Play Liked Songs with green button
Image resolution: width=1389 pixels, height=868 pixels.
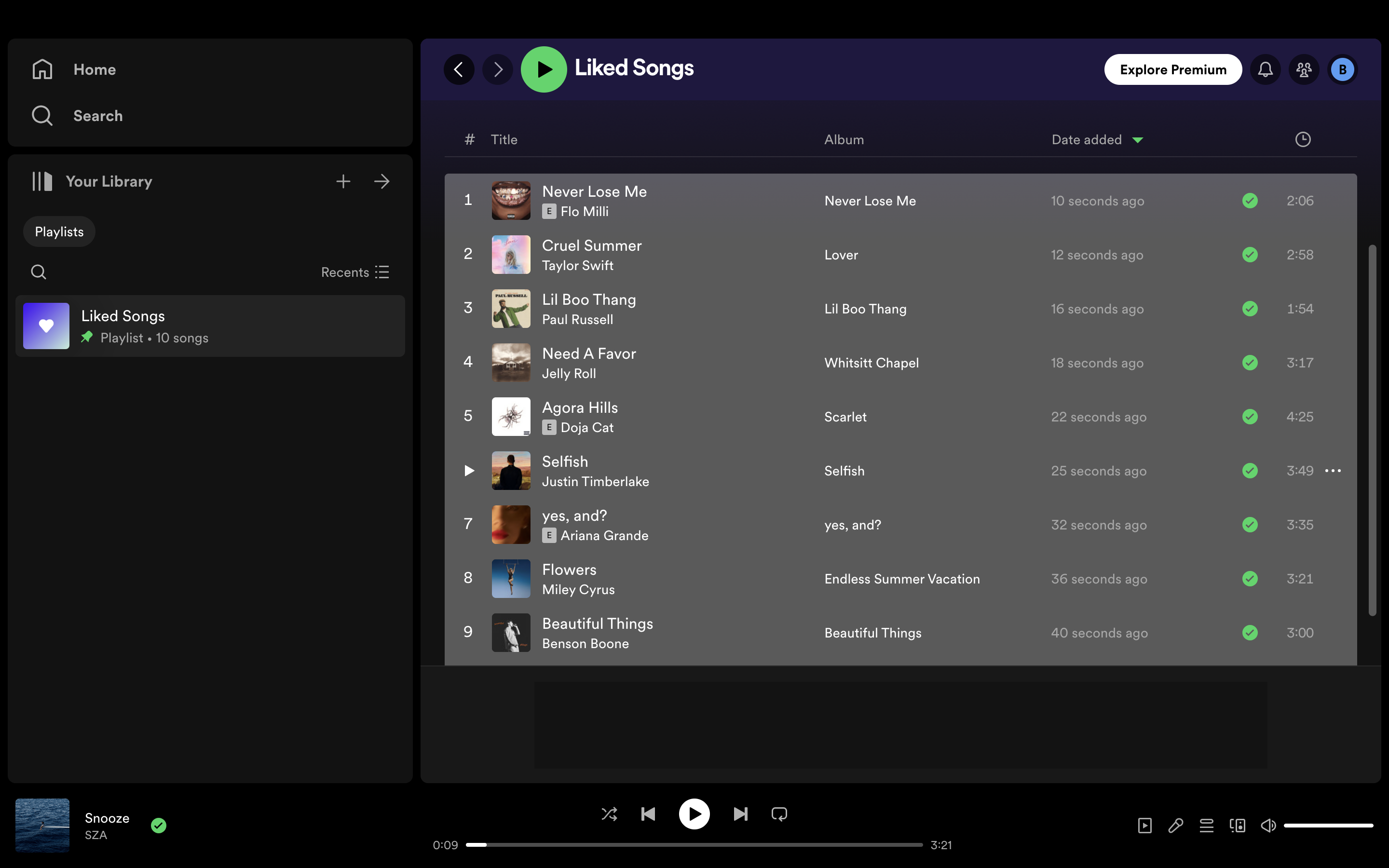pyautogui.click(x=544, y=69)
